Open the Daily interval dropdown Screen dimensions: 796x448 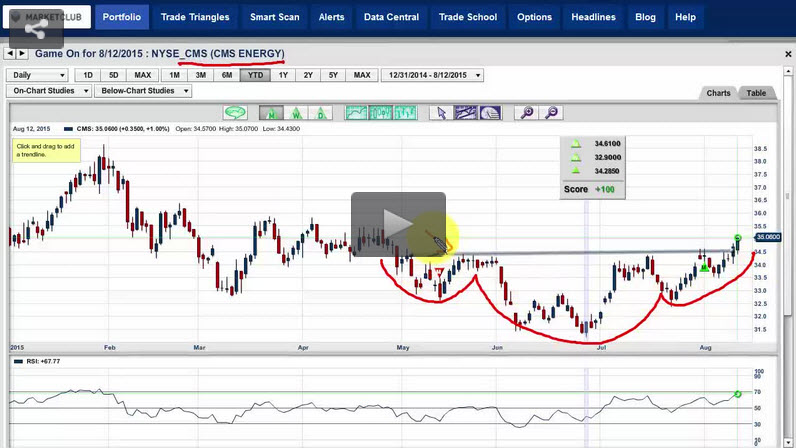click(37, 75)
